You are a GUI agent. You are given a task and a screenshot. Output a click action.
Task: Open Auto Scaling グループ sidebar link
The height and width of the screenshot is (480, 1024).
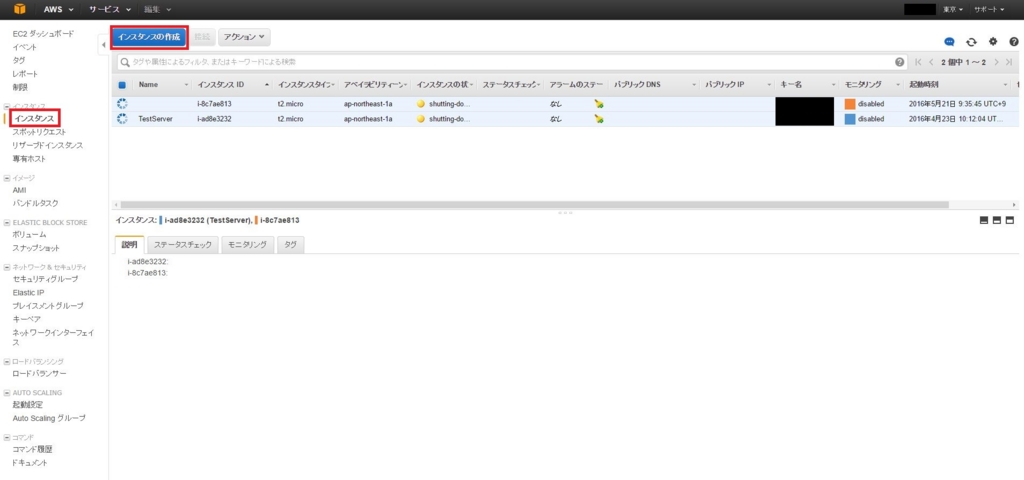coord(49,418)
